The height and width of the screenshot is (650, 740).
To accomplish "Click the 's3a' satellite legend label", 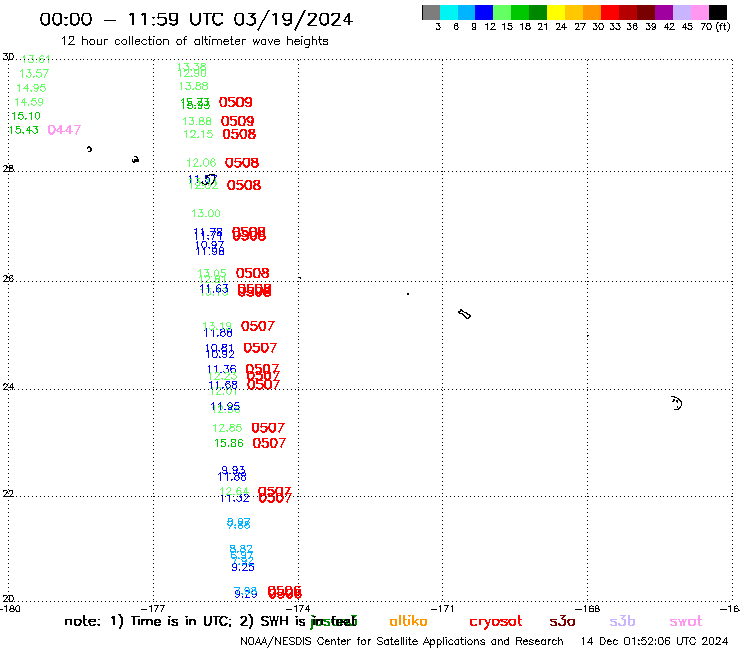I will coord(562,621).
